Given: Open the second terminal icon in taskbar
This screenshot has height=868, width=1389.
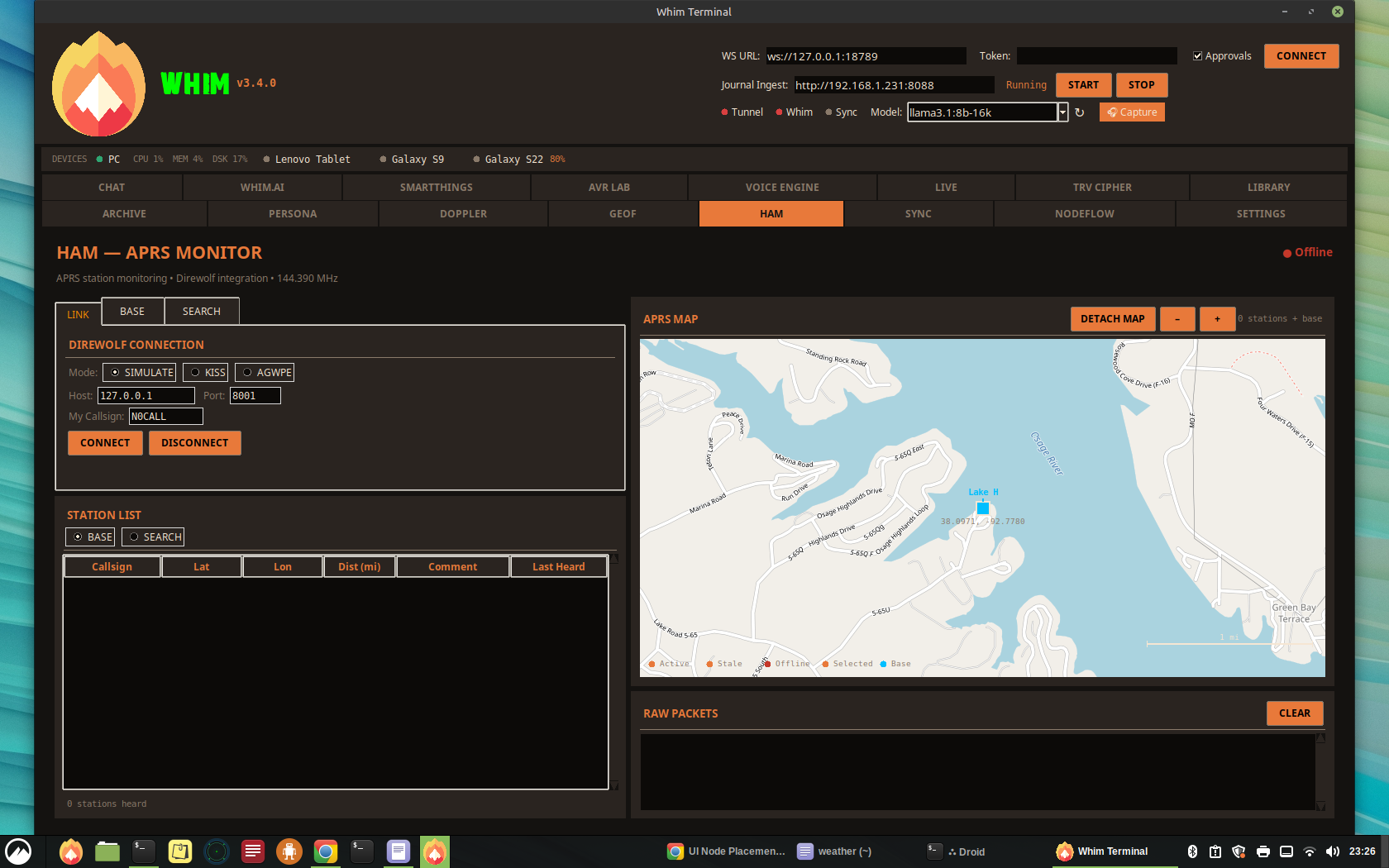Looking at the screenshot, I should 362,851.
